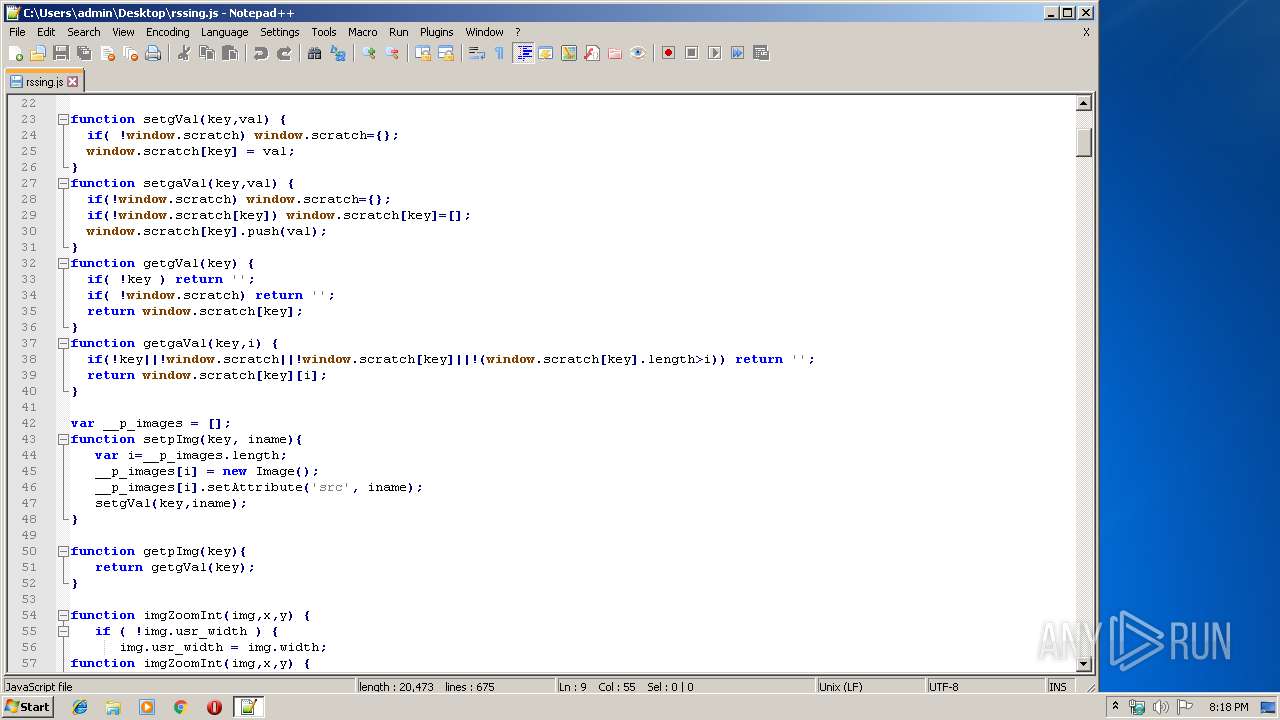Click the vertical scrollbar down arrow
The image size is (1280, 720).
pos(1083,664)
